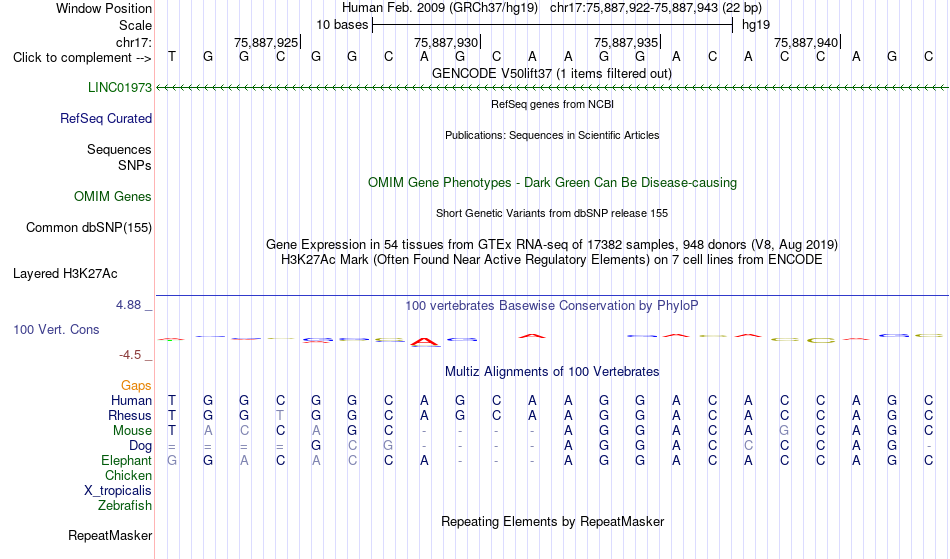950x559 pixels.
Task: Select the Zebrafish alignment row label
Action: pyautogui.click(x=125, y=505)
